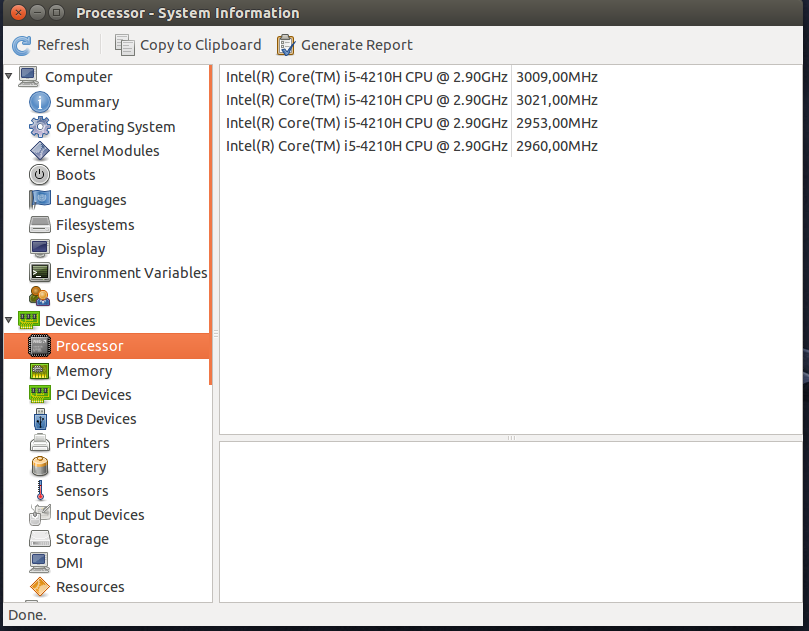Select the PCI Devices card icon
809x631 pixels.
(40, 394)
